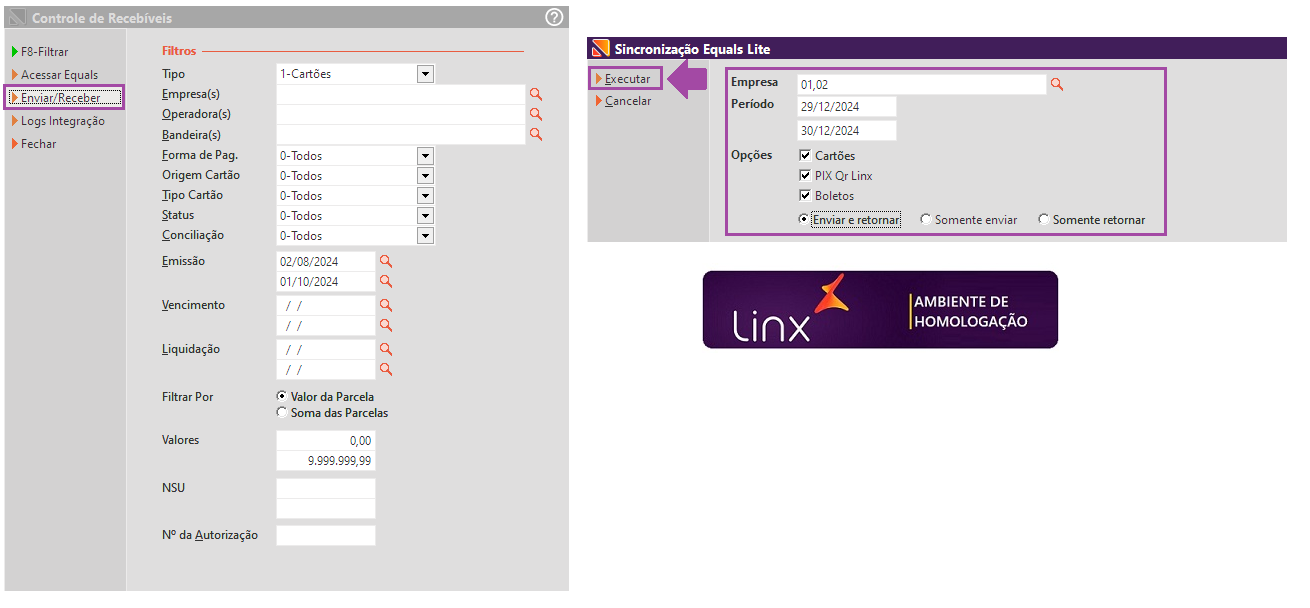This screenshot has width=1310, height=608.
Task: Click Executar in the Sincronização window
Action: coord(626,78)
